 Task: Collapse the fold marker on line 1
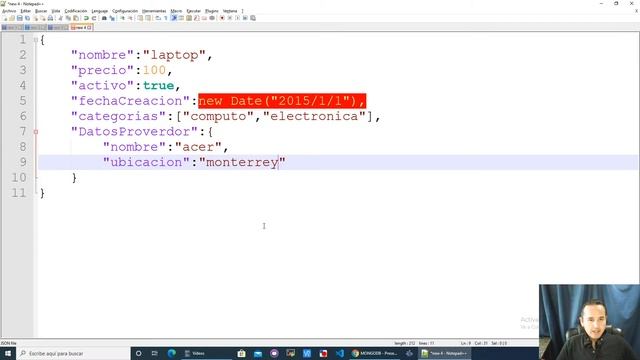click(36, 40)
